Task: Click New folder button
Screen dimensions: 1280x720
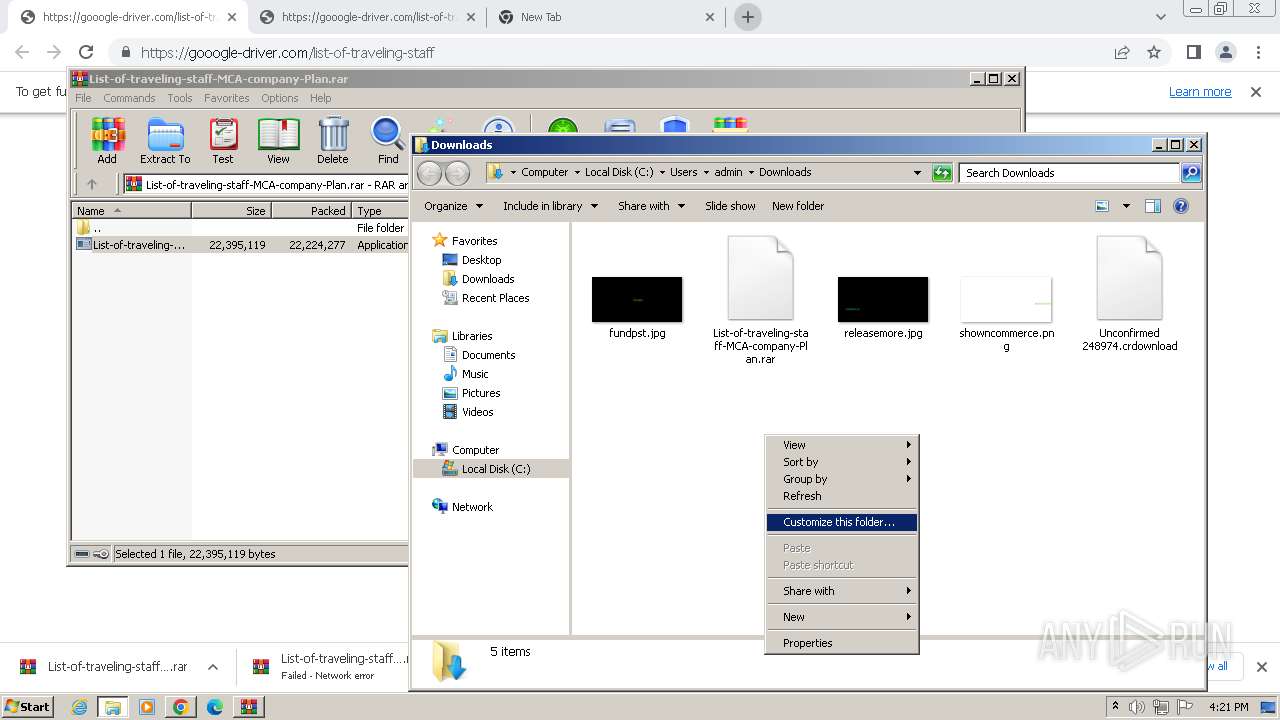Action: (x=798, y=206)
